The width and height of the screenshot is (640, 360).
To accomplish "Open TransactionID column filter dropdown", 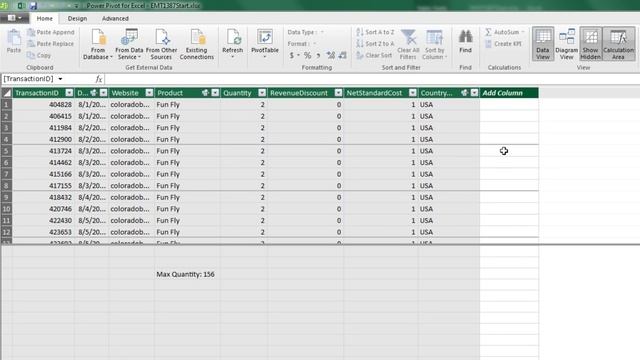I will click(x=69, y=93).
